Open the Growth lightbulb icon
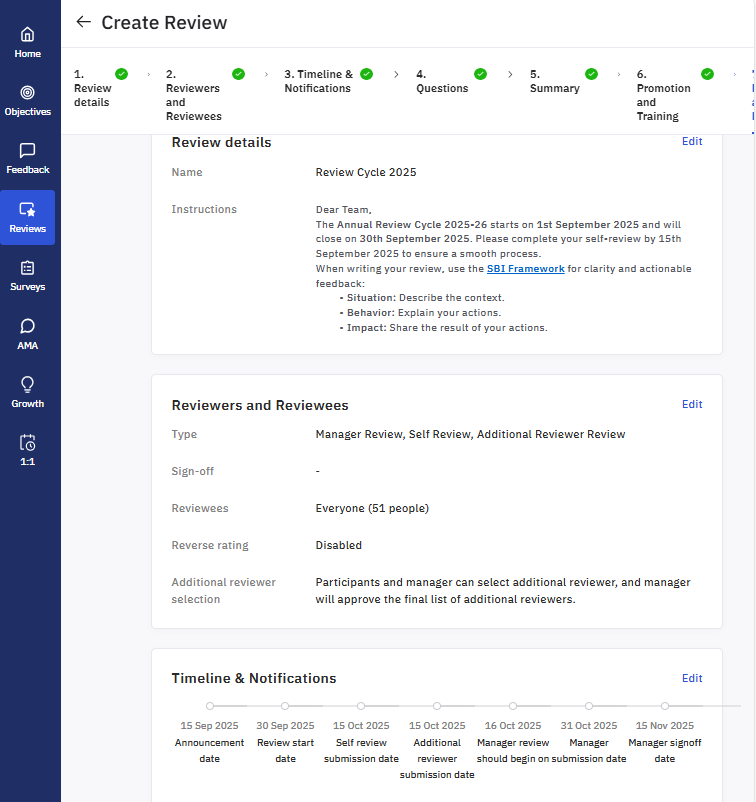 coord(27,385)
